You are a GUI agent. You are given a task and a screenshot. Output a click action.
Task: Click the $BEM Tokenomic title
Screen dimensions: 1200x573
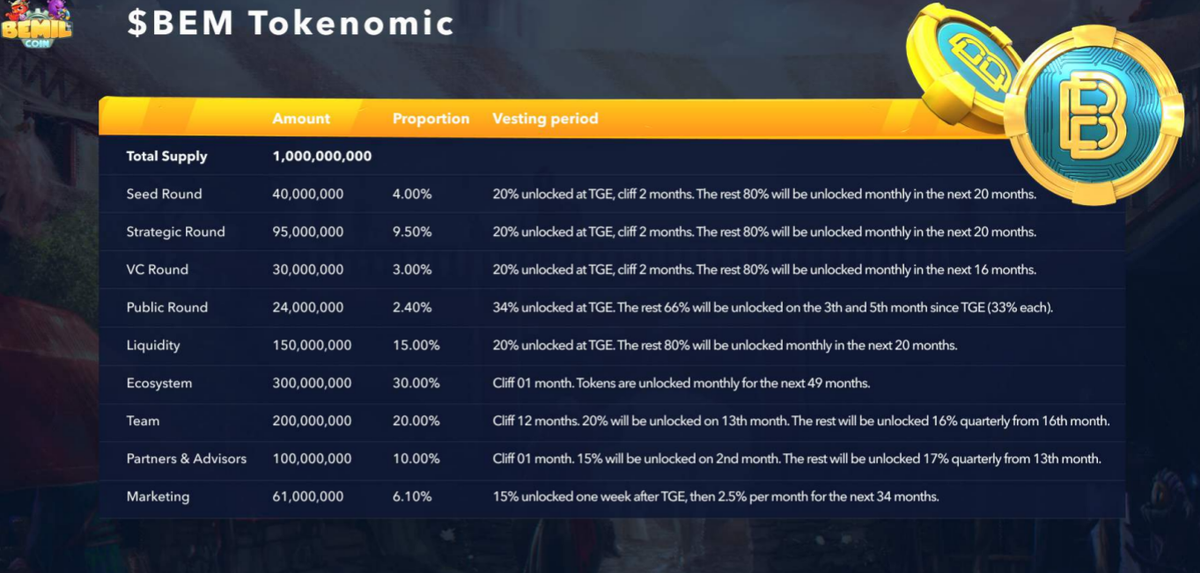pyautogui.click(x=290, y=24)
